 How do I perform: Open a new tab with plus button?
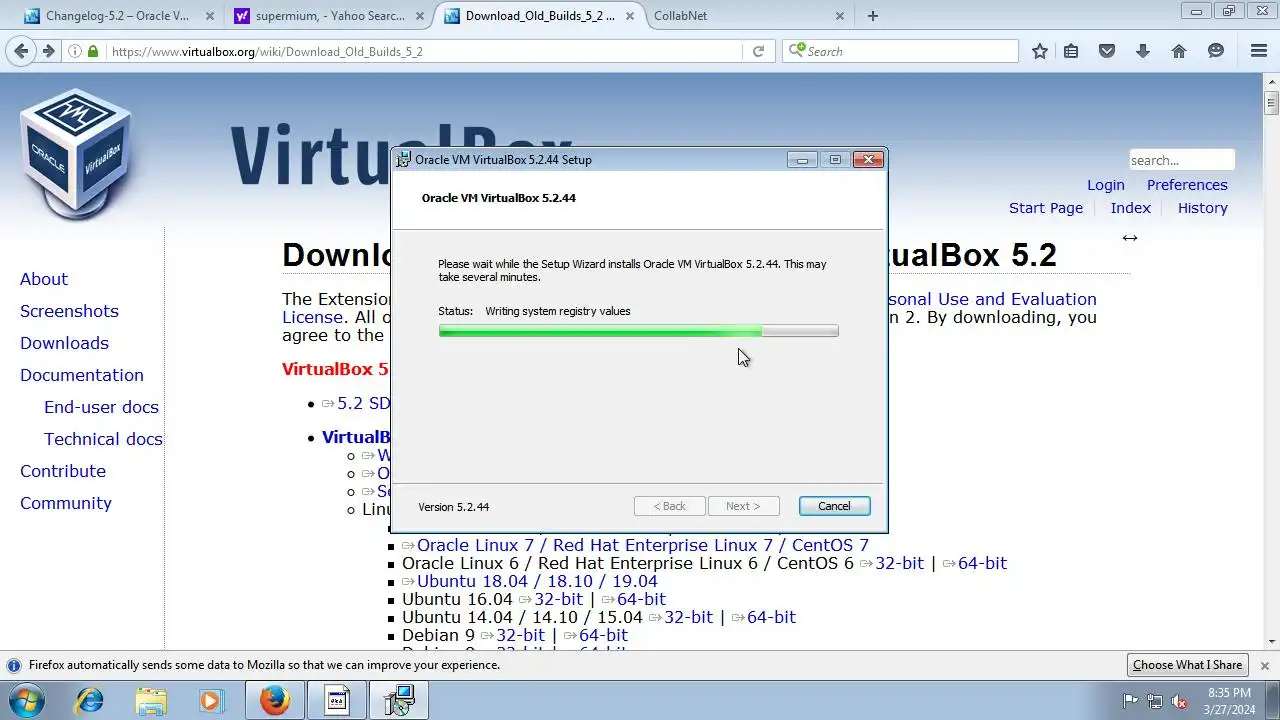873,16
